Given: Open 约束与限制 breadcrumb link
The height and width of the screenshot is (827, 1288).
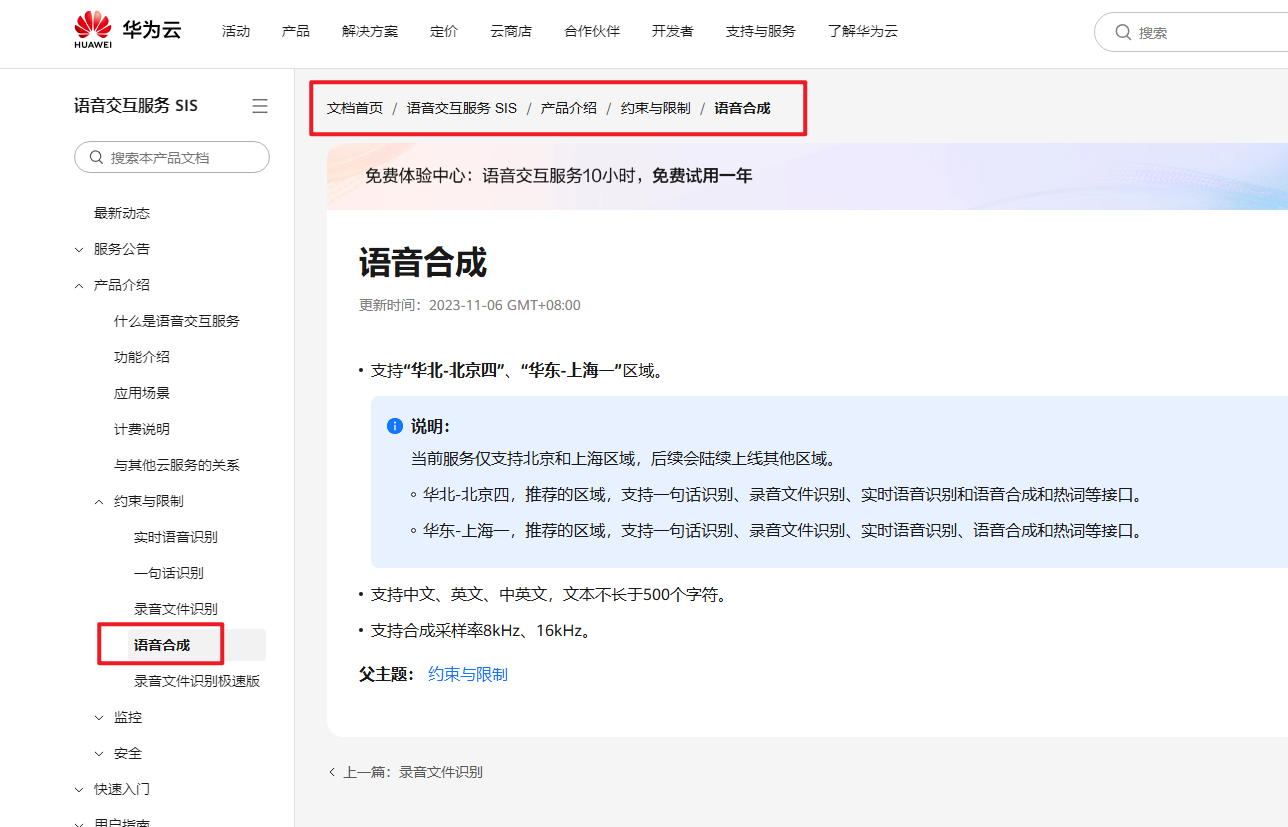Looking at the screenshot, I should point(656,108).
